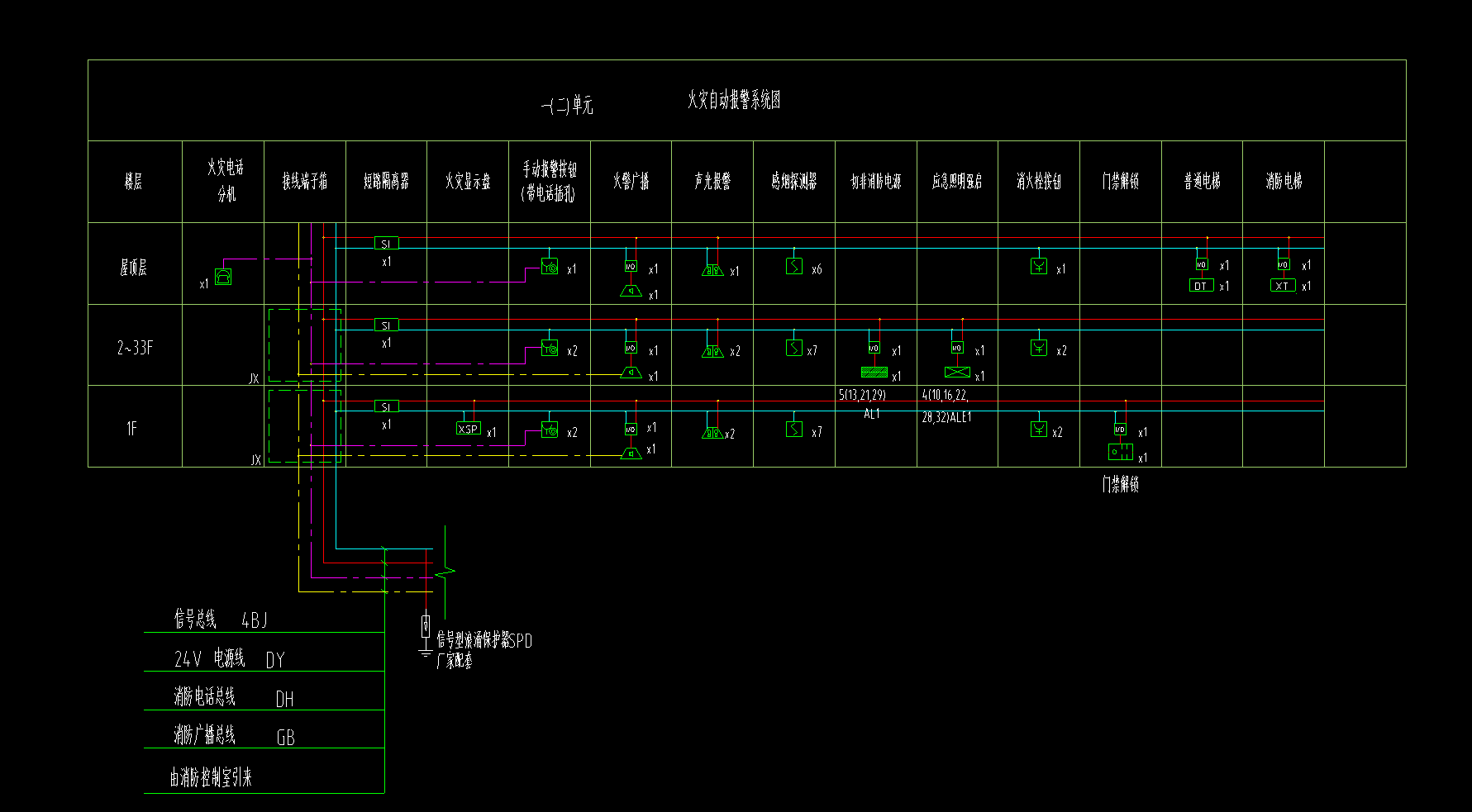Click the 信号型浪涌保护器SPD label
Image resolution: width=1472 pixels, height=812 pixels.
(x=484, y=640)
